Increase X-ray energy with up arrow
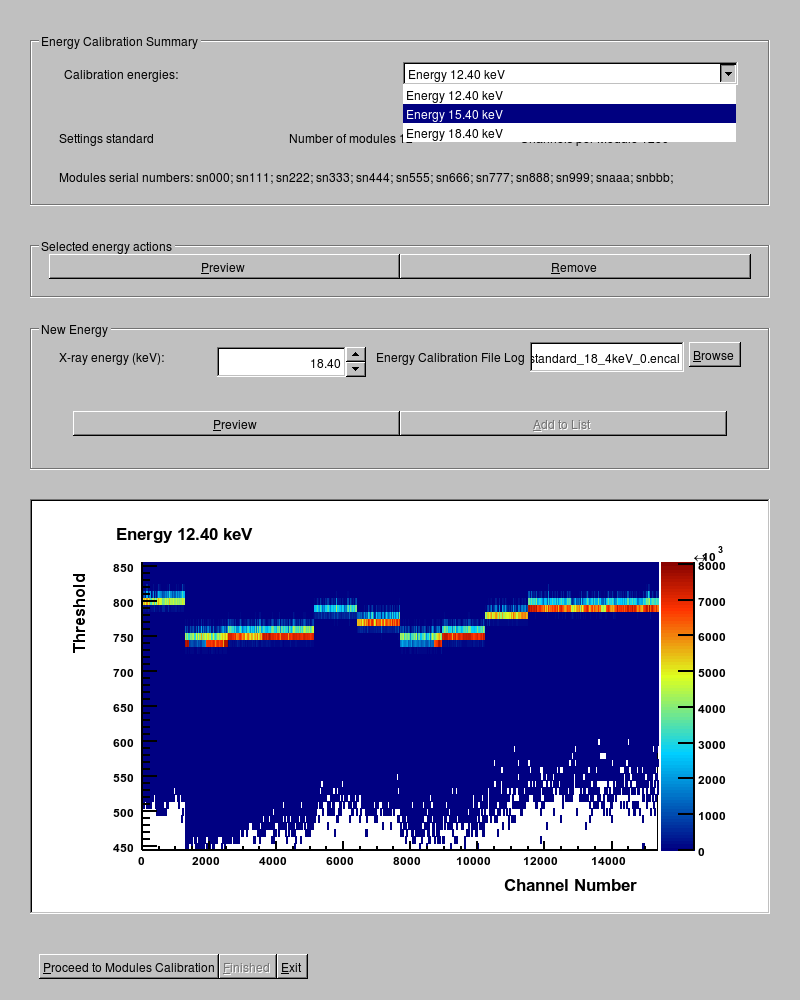 355,355
